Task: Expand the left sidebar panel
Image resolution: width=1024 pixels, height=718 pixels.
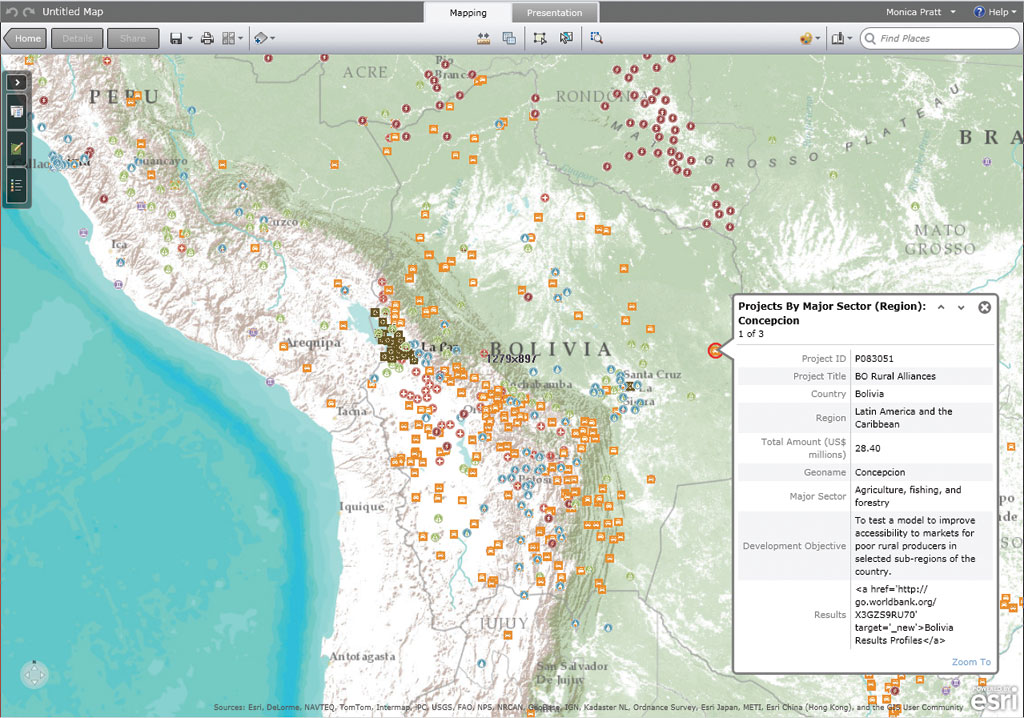Action: (17, 81)
